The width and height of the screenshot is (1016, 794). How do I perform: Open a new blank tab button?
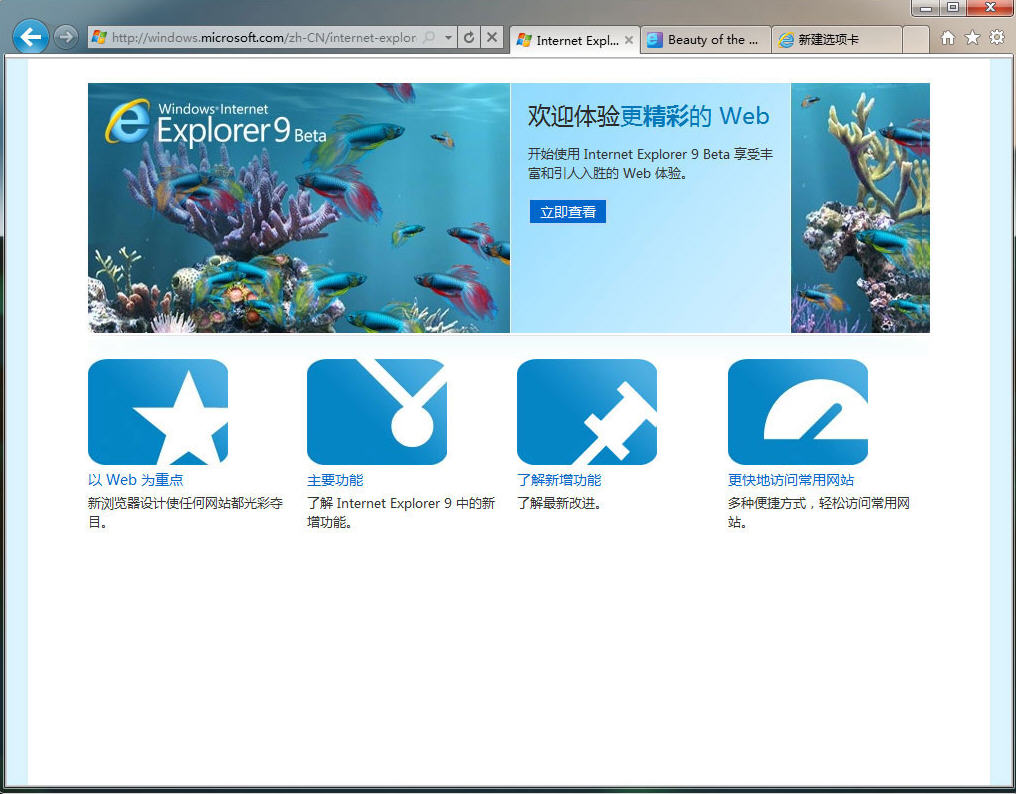916,40
